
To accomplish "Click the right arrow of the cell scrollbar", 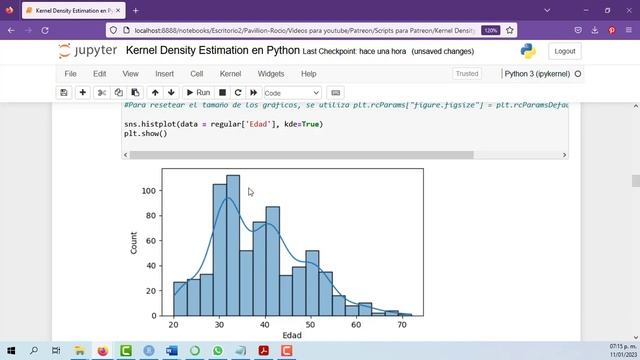I will (564, 155).
